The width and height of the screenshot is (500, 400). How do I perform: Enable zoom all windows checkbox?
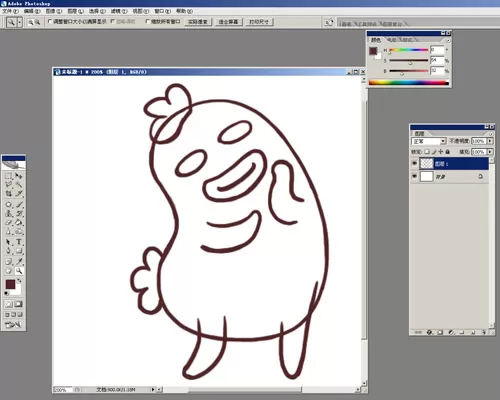(148, 21)
